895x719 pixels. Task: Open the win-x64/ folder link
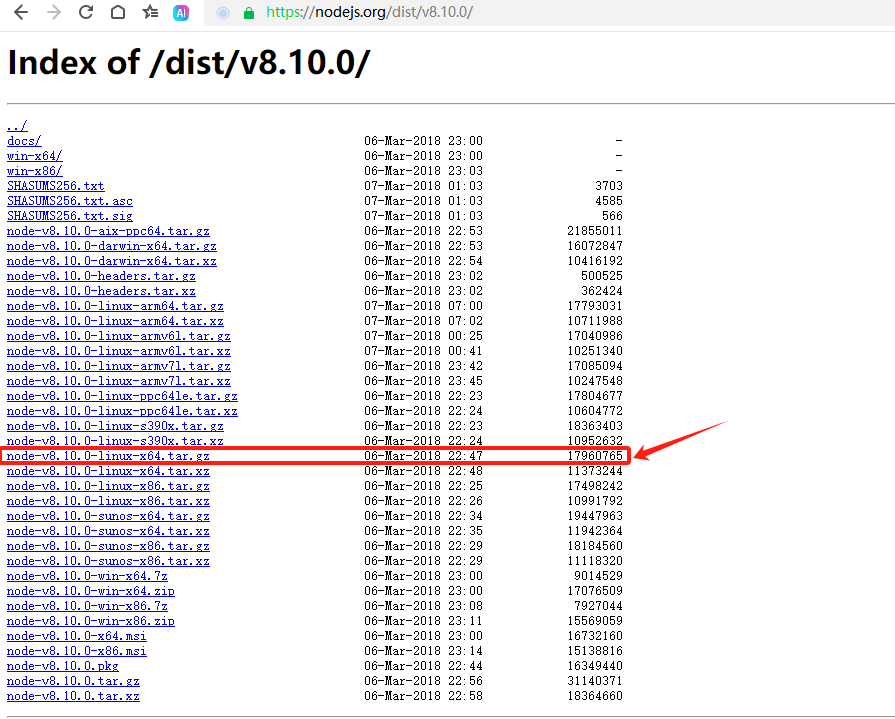point(34,156)
